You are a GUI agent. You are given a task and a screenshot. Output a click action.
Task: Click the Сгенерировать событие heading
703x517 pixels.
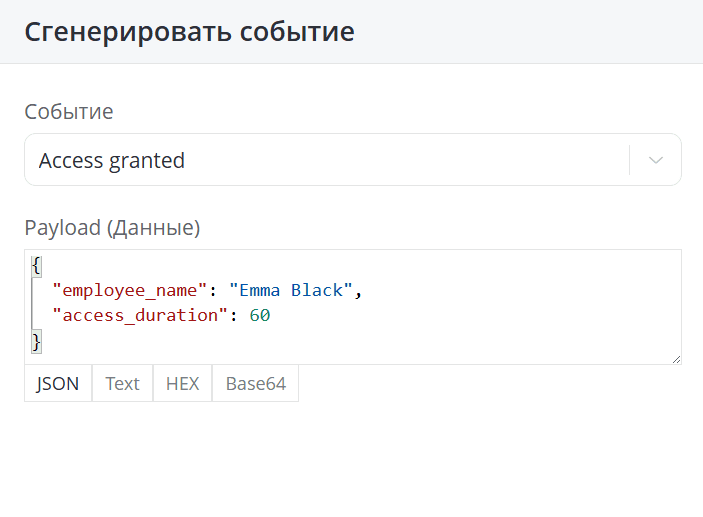[189, 32]
